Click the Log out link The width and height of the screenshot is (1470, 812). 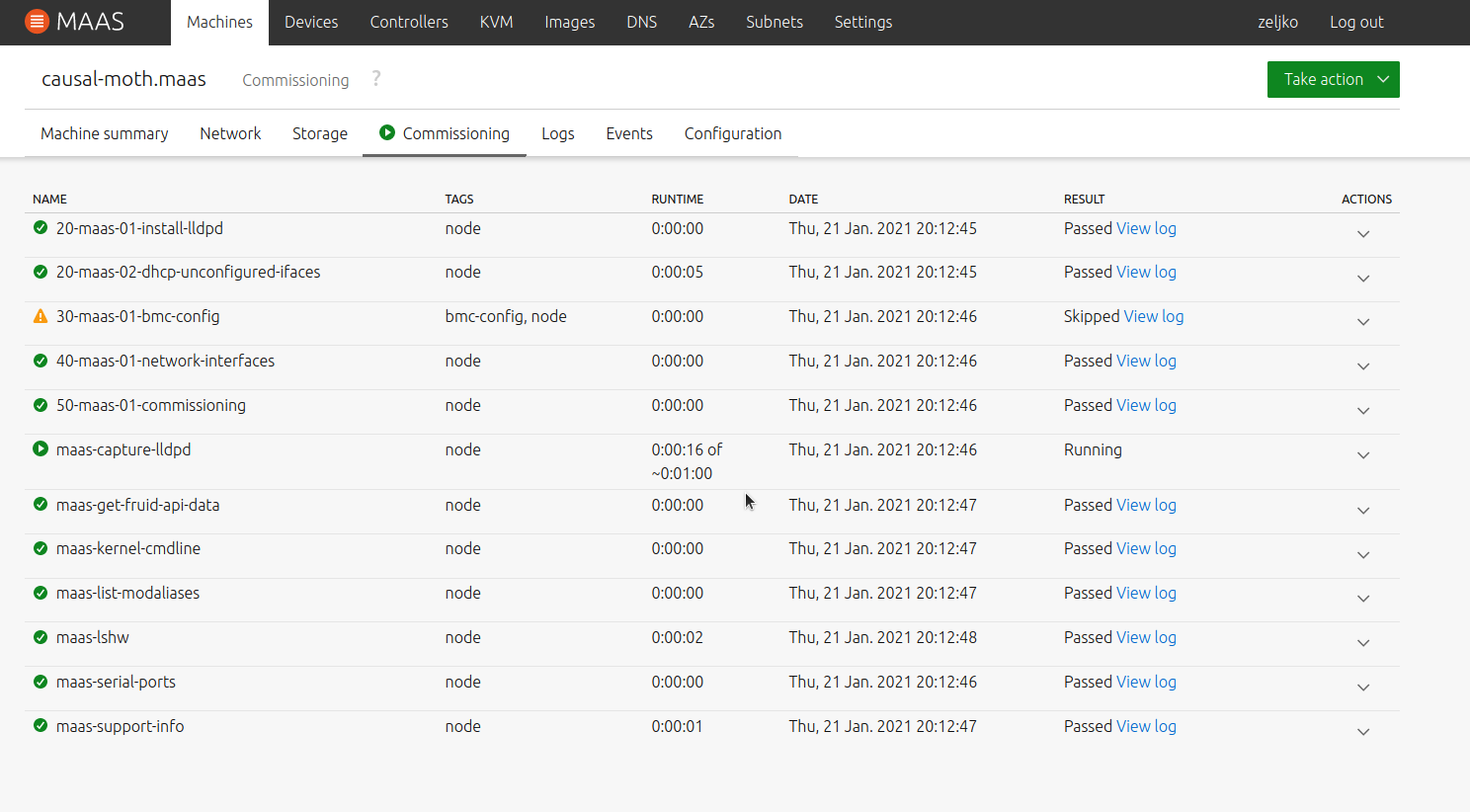coord(1356,22)
